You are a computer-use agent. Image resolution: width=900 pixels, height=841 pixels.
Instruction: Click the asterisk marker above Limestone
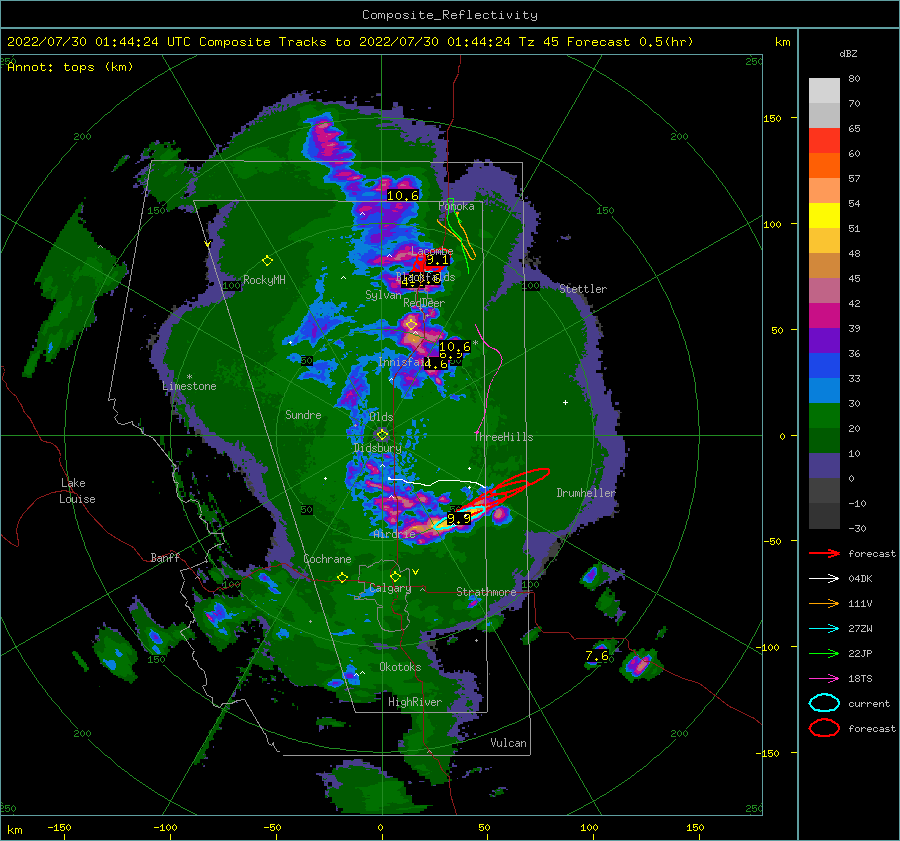pos(189,377)
